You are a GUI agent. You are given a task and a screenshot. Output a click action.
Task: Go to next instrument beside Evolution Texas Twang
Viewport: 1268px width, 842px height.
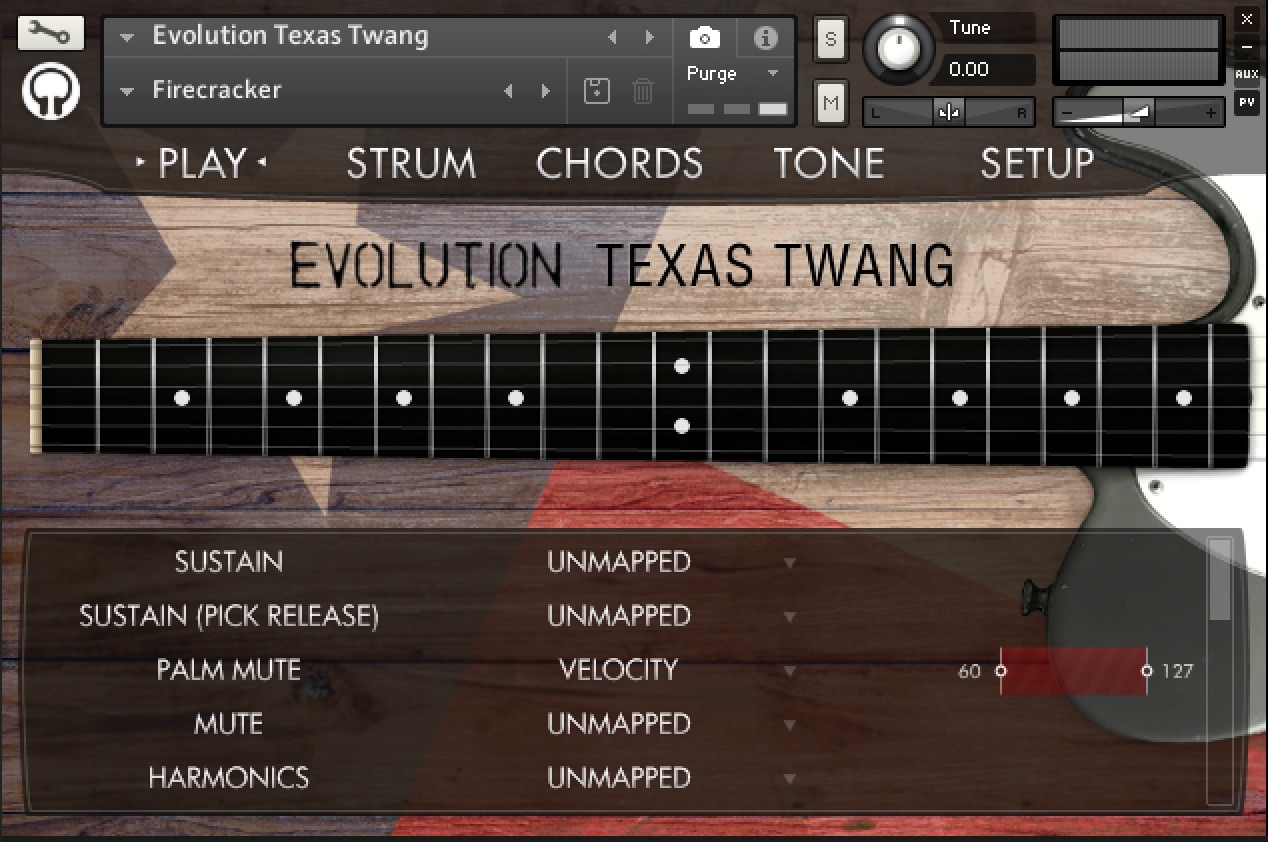(x=650, y=37)
